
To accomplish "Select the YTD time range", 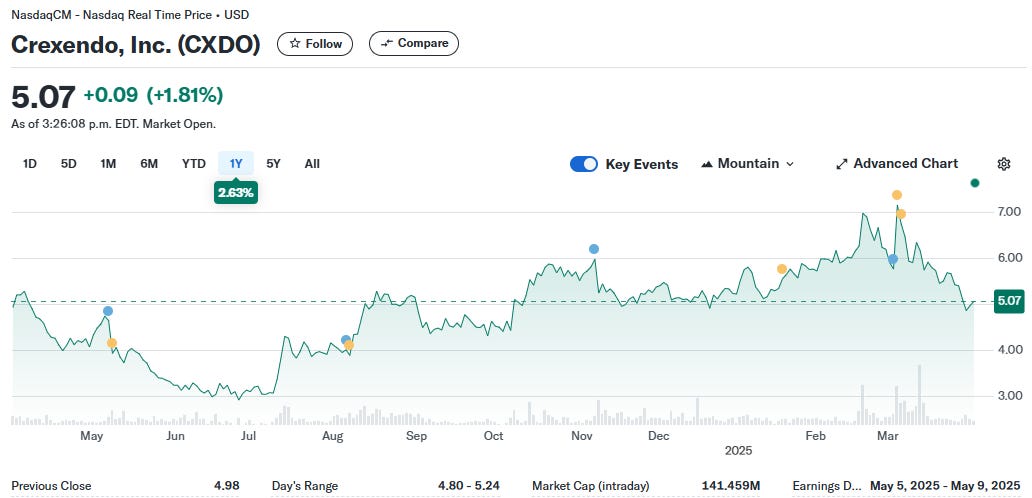I will [194, 164].
